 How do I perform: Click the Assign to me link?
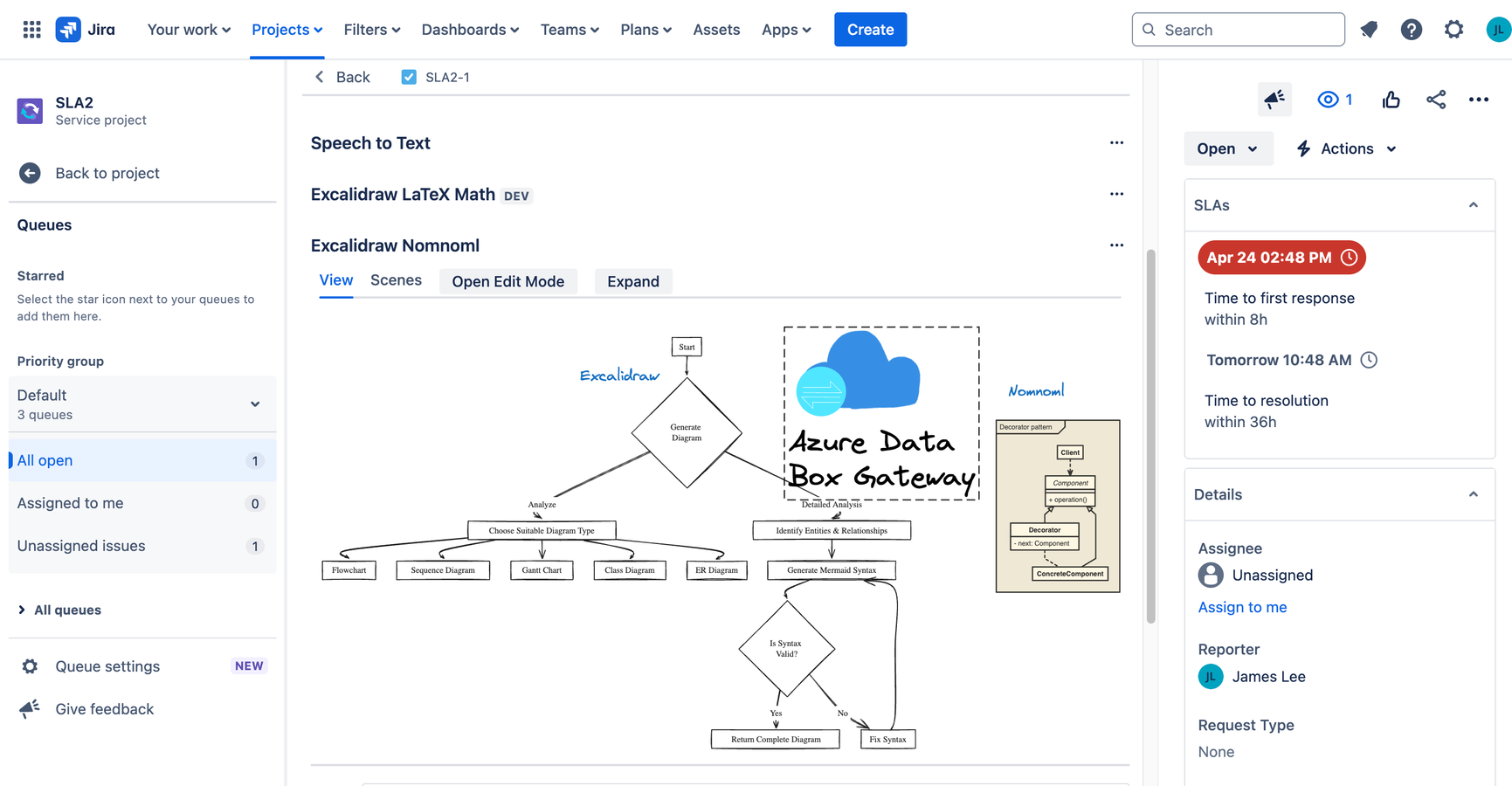tap(1242, 607)
